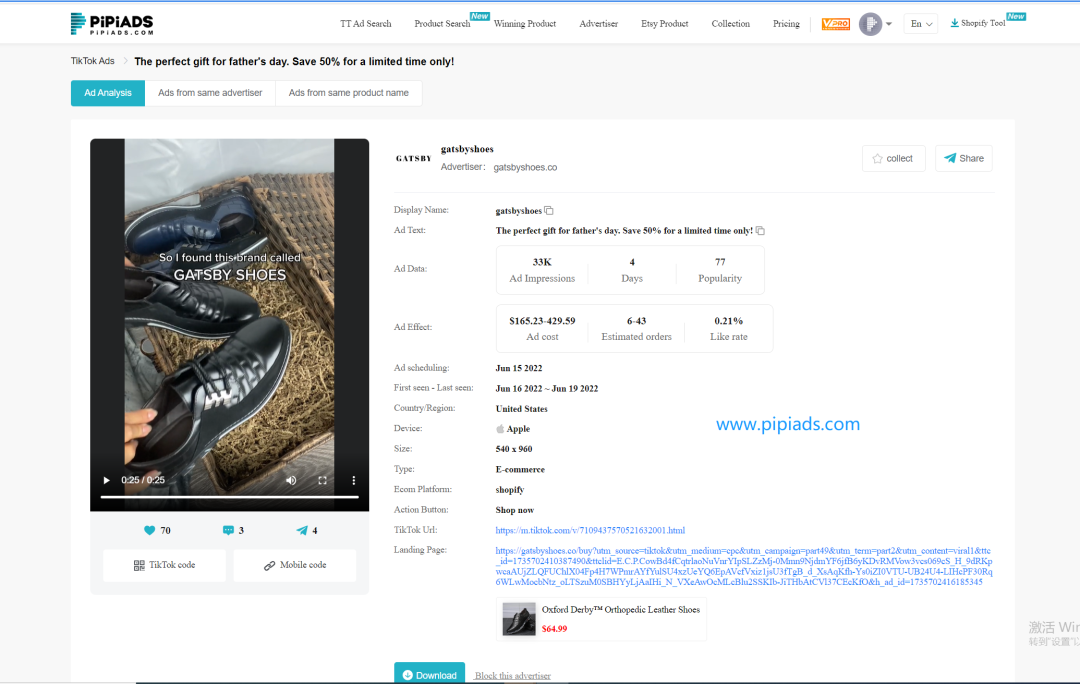Open the video more options menu
The image size is (1080, 684).
(354, 480)
